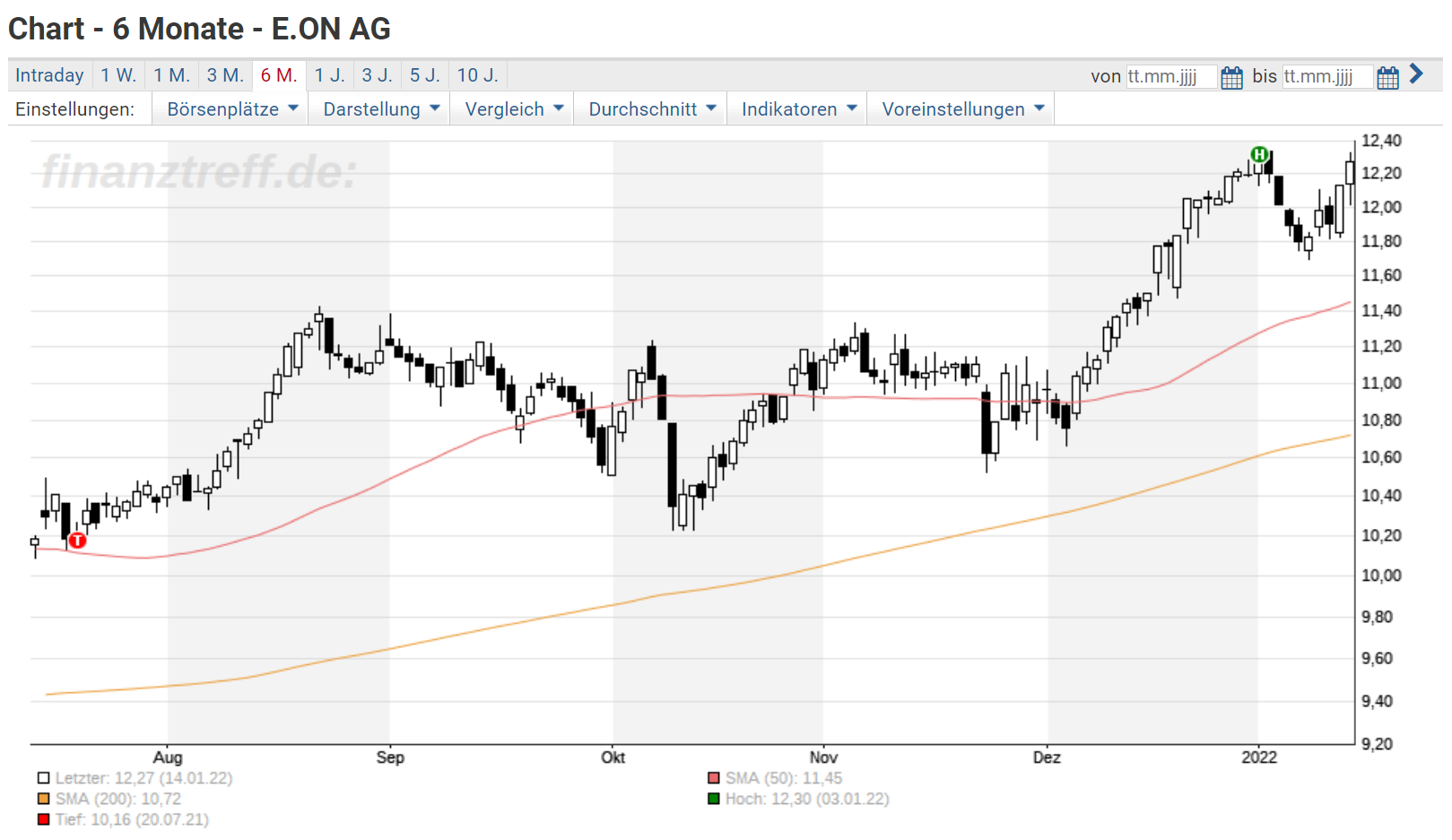Select the 3 M. time range tab
Screen dimensions: 1452x840
click(x=225, y=75)
